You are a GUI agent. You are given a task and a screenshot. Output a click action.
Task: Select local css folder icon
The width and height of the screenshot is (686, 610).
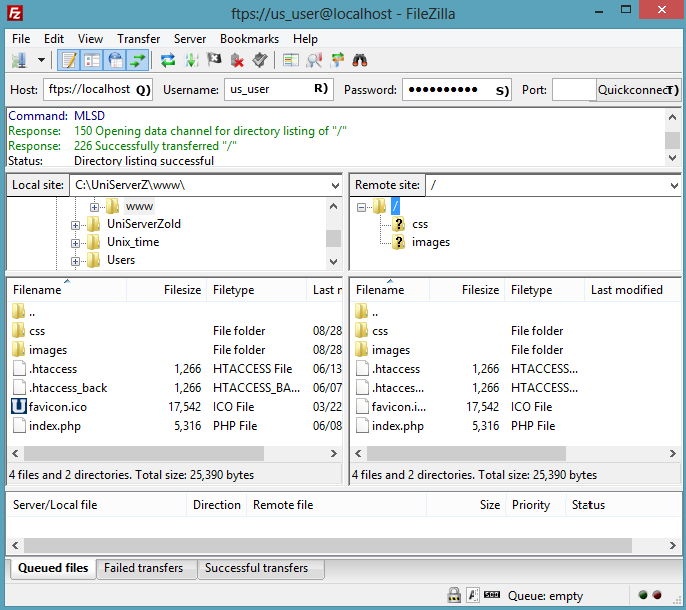[x=18, y=330]
